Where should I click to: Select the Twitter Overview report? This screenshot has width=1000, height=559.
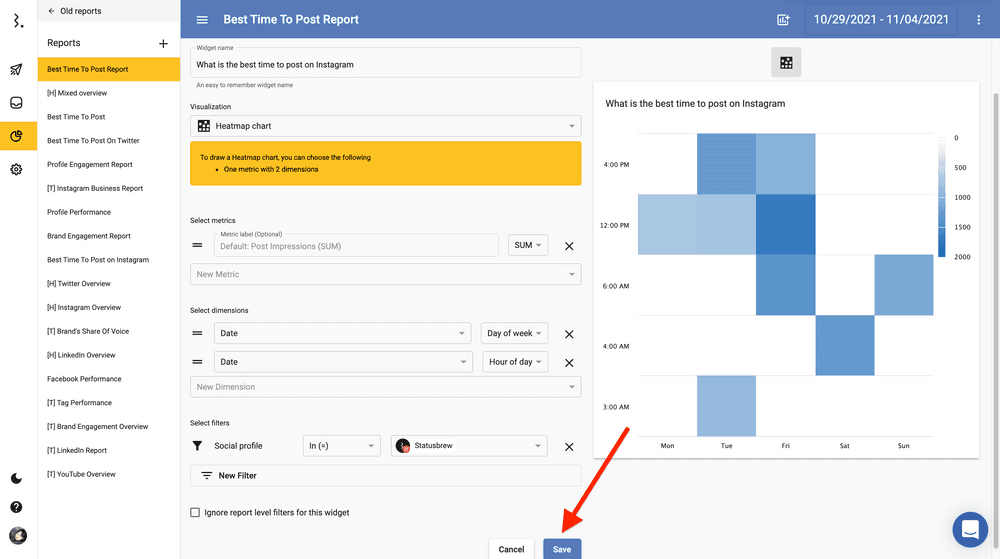(x=79, y=284)
